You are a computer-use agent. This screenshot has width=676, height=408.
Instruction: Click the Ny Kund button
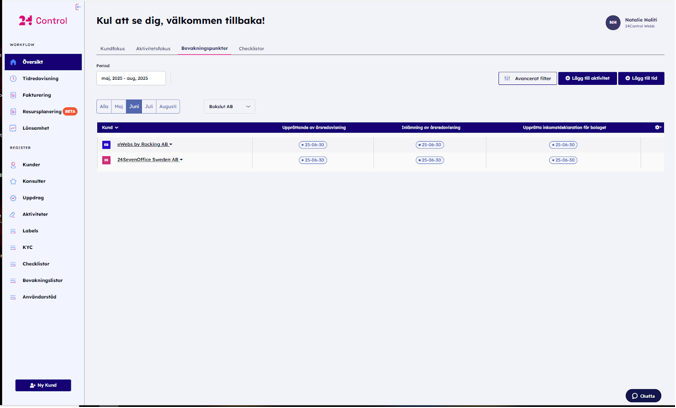43,386
